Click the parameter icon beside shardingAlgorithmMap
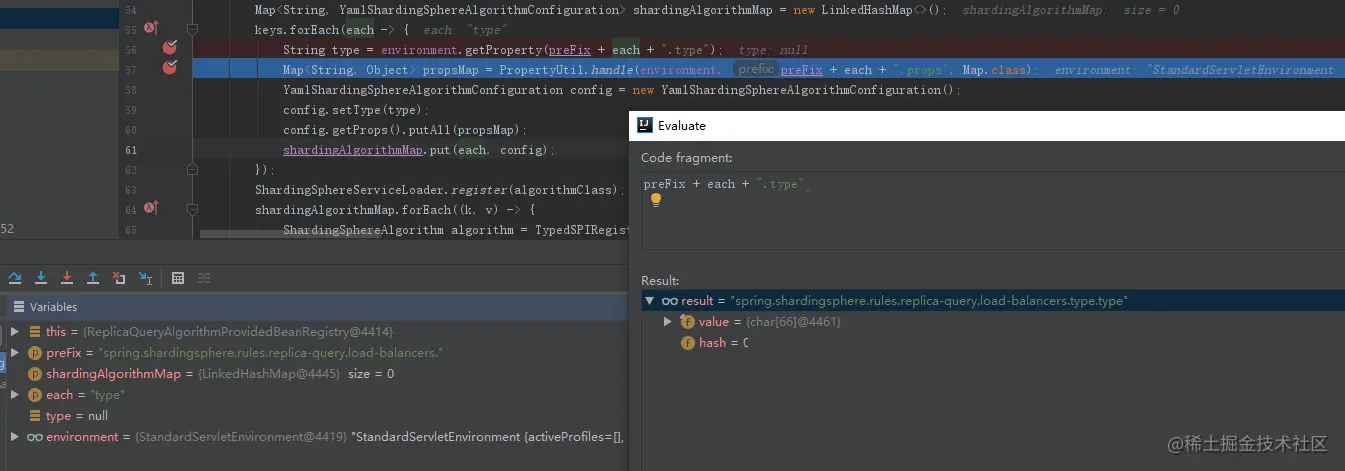Screen dimensions: 1345x471 (x=34, y=374)
